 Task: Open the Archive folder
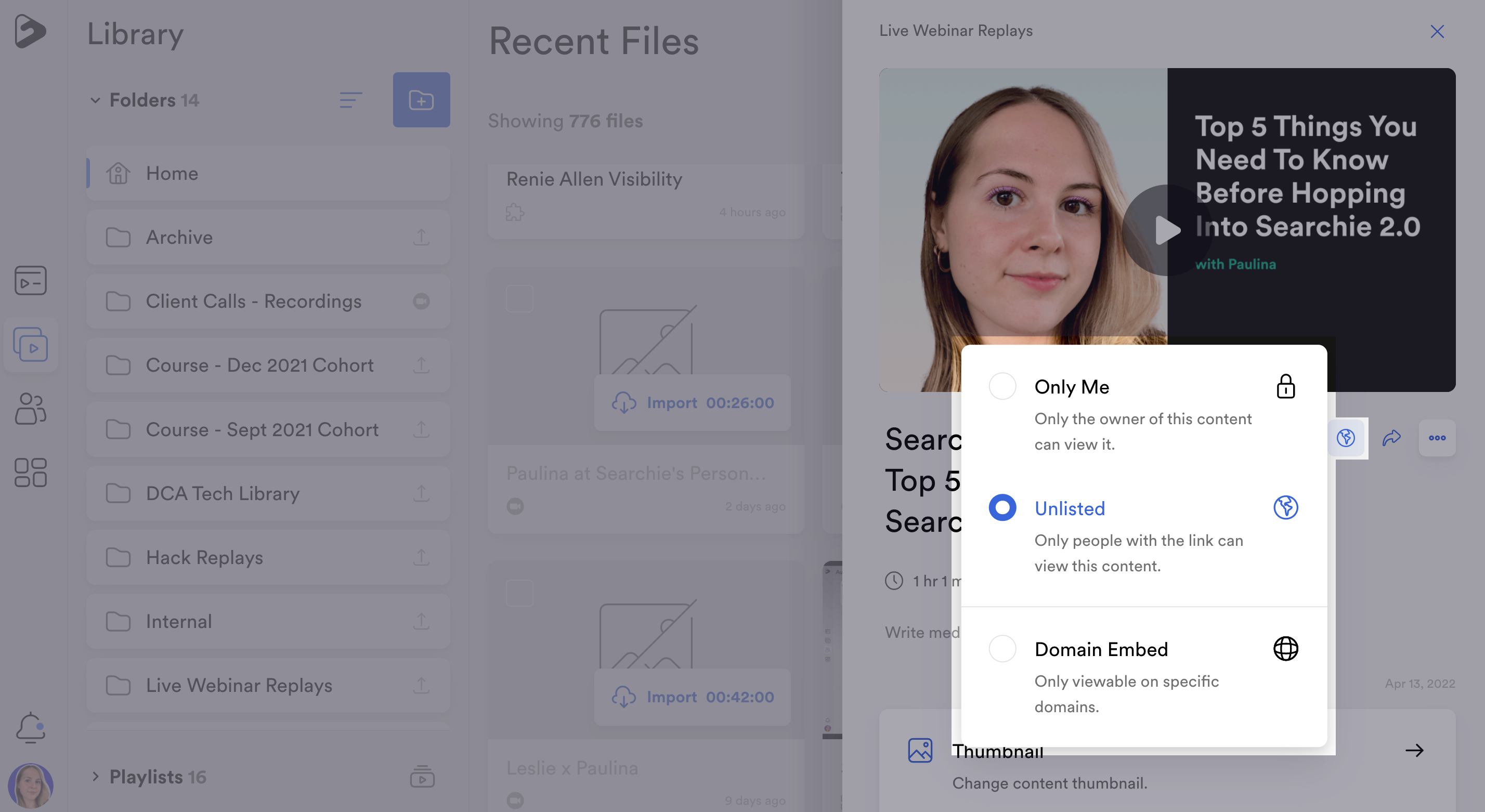click(268, 237)
